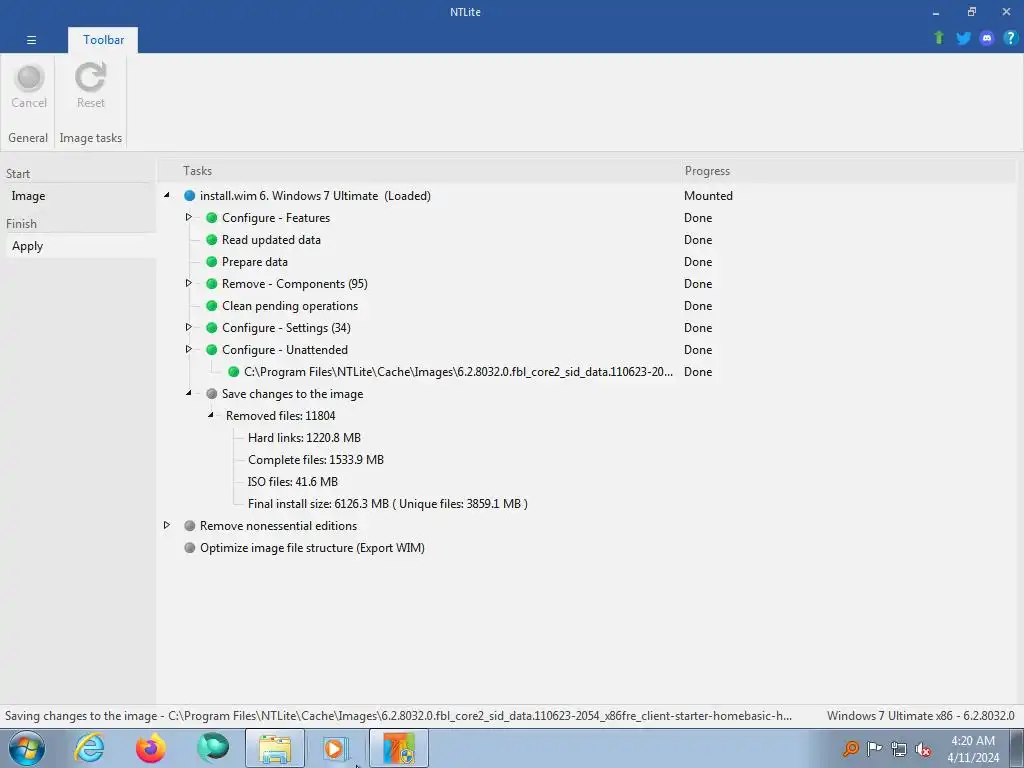
Task: Open the File Explorer taskbar icon
Action: coord(275,748)
